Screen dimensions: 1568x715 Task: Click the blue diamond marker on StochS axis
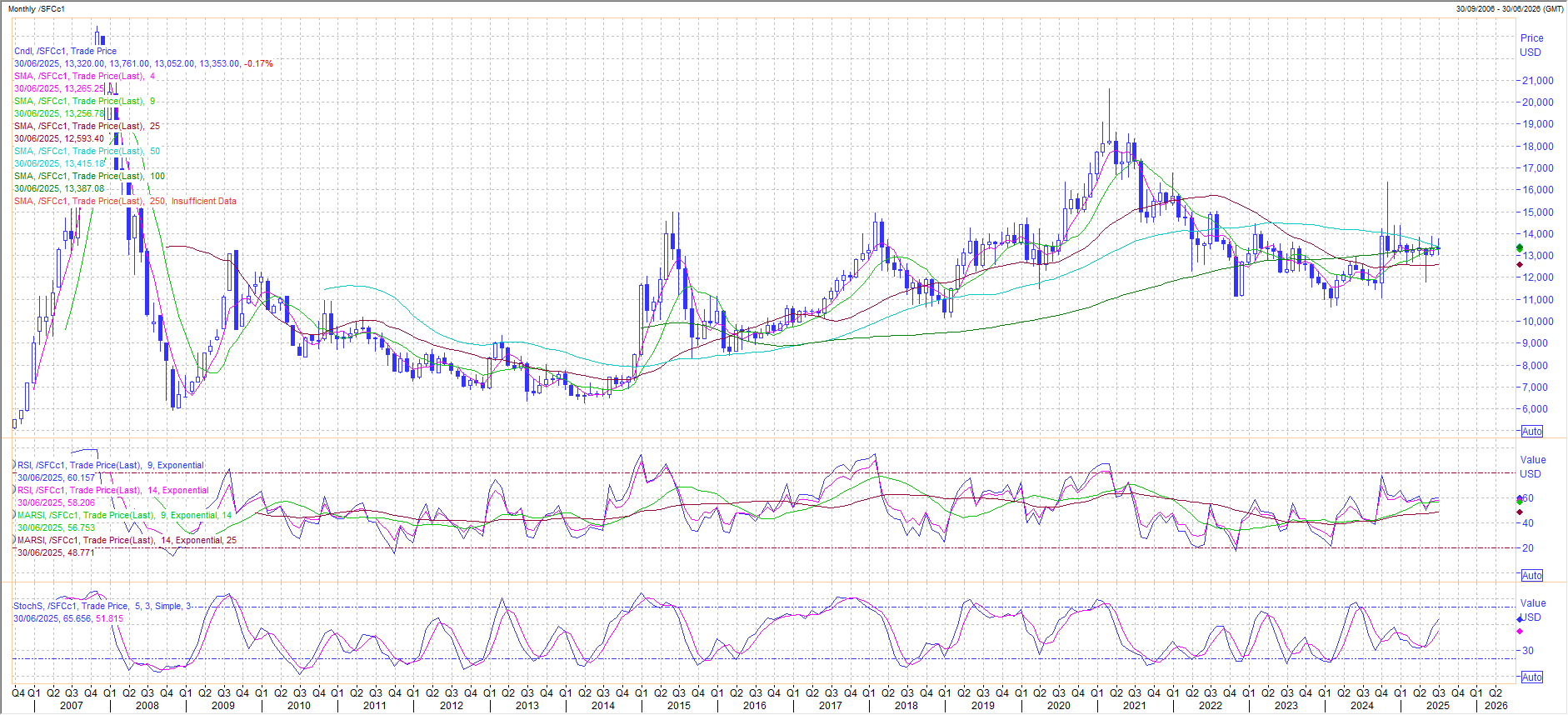pos(1520,619)
